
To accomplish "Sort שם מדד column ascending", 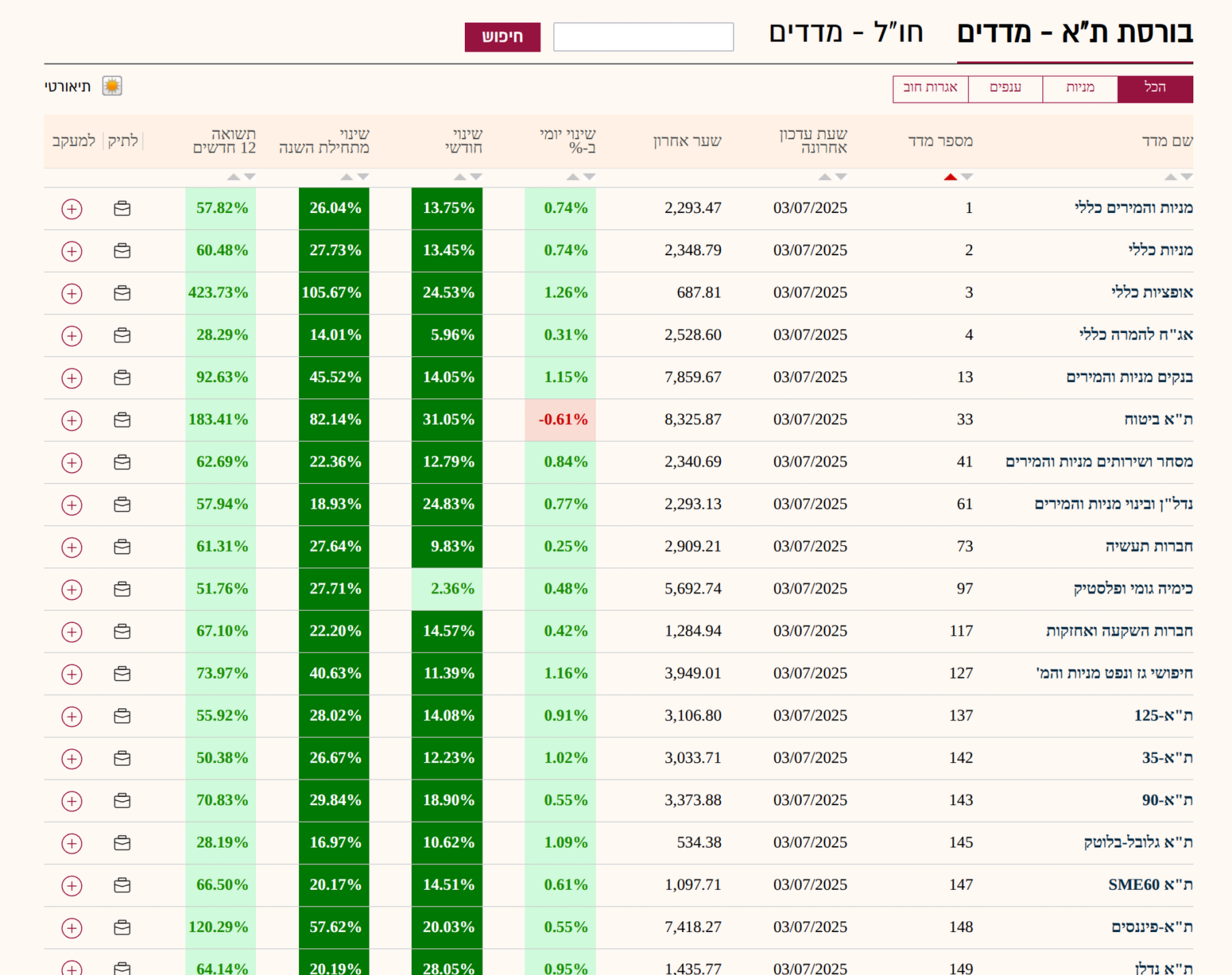I will [1171, 177].
